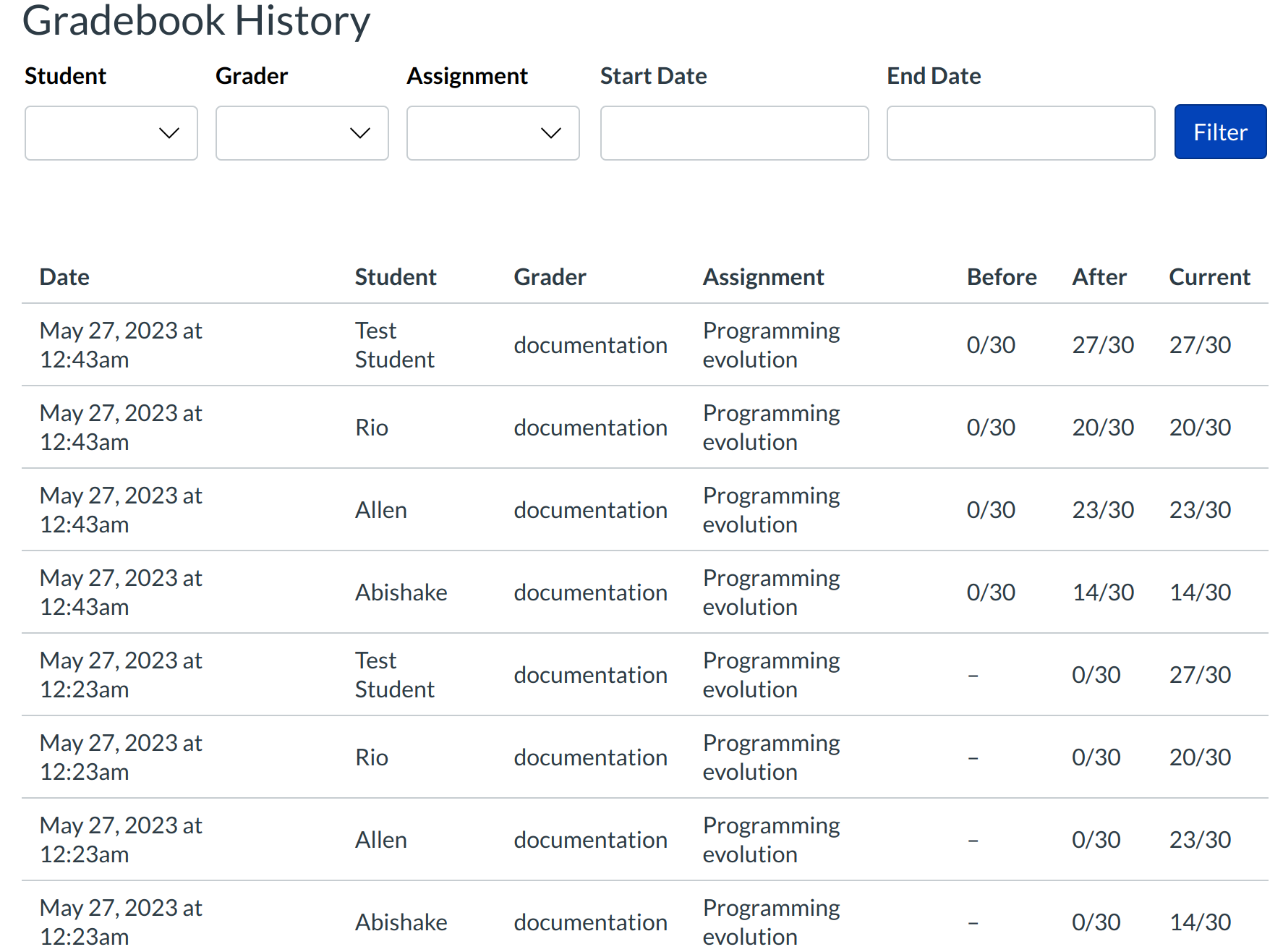Click Allen's 23/30 Current grade at 12:23am
This screenshot has height=952, width=1283.
(1200, 840)
